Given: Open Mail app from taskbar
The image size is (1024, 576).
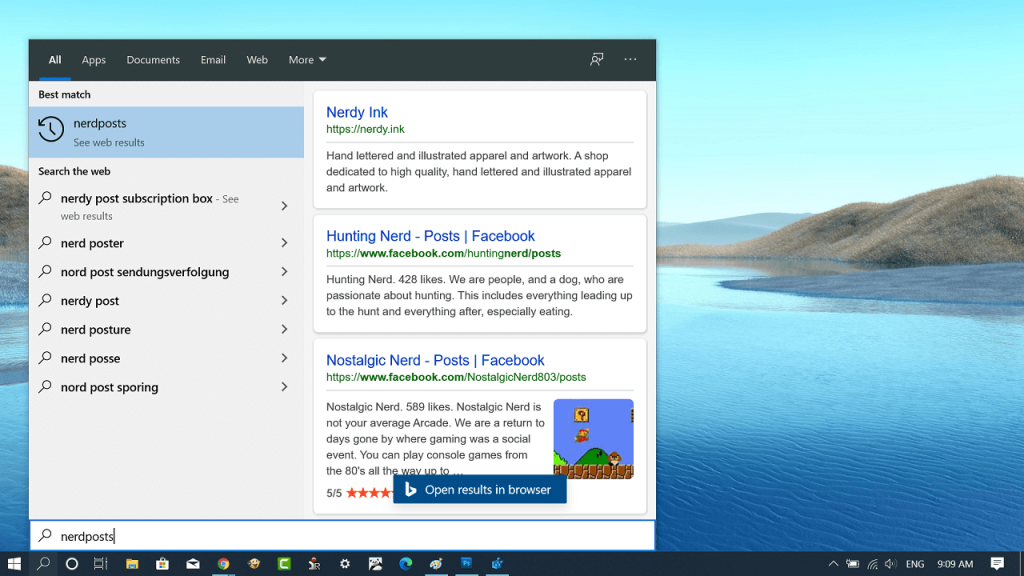Looking at the screenshot, I should pyautogui.click(x=193, y=564).
